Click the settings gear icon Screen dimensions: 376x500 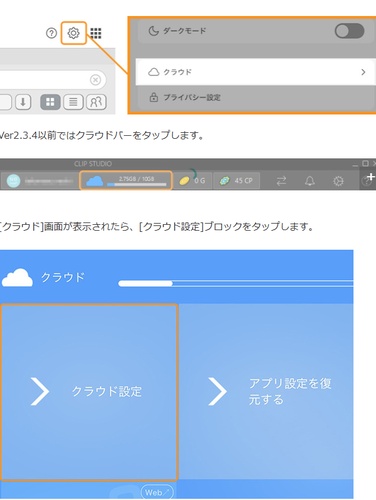73,33
